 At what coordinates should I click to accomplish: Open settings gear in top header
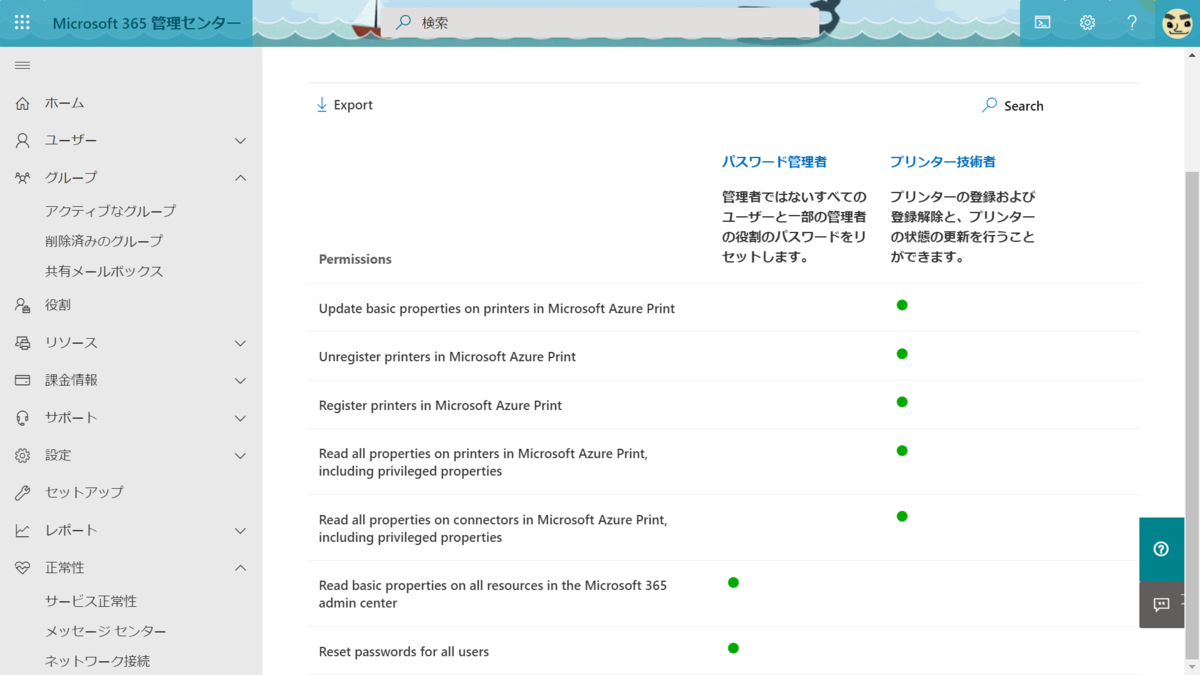[1087, 22]
